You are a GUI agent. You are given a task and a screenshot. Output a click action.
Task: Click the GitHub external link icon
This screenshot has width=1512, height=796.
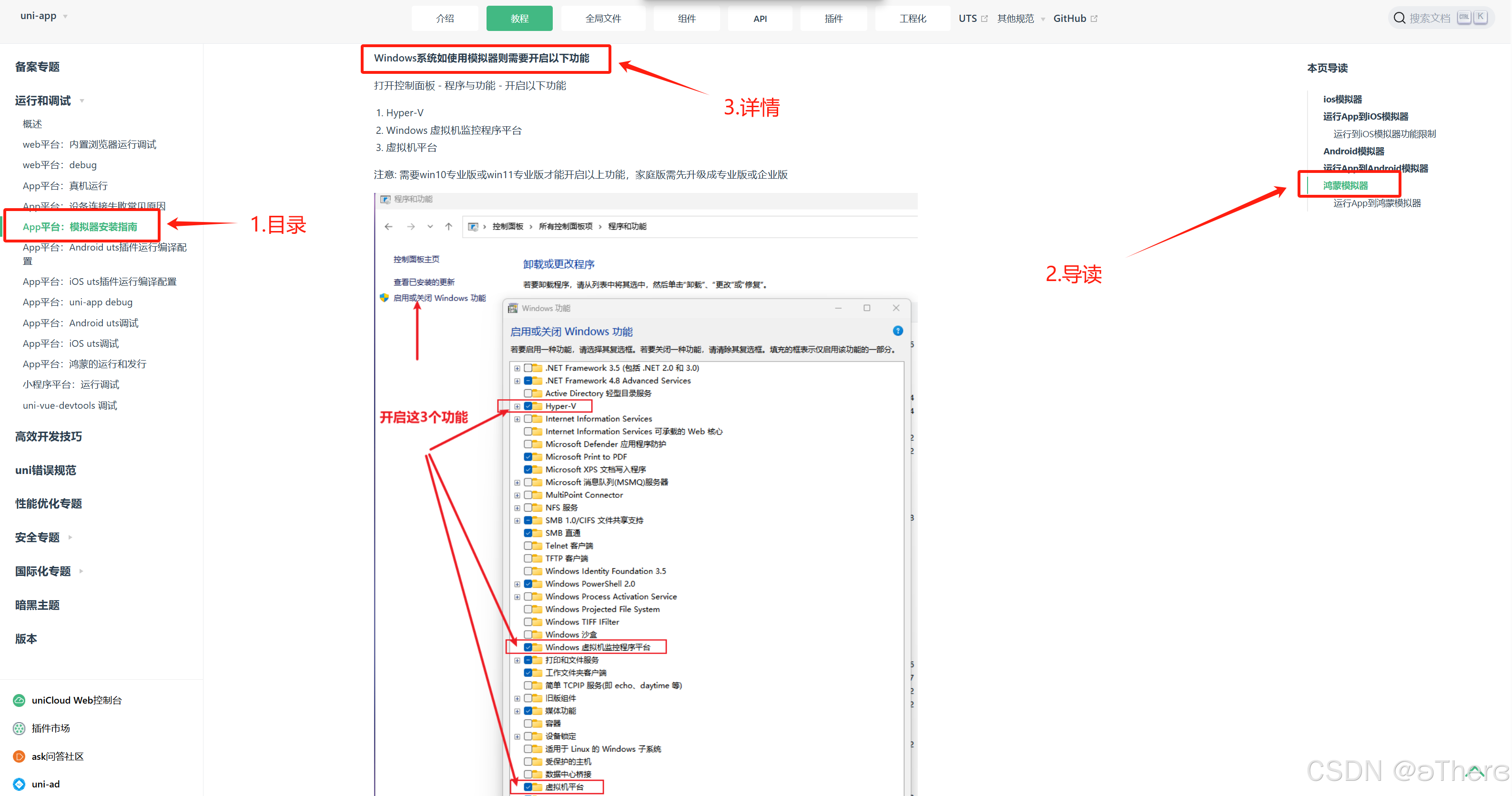click(x=1094, y=19)
